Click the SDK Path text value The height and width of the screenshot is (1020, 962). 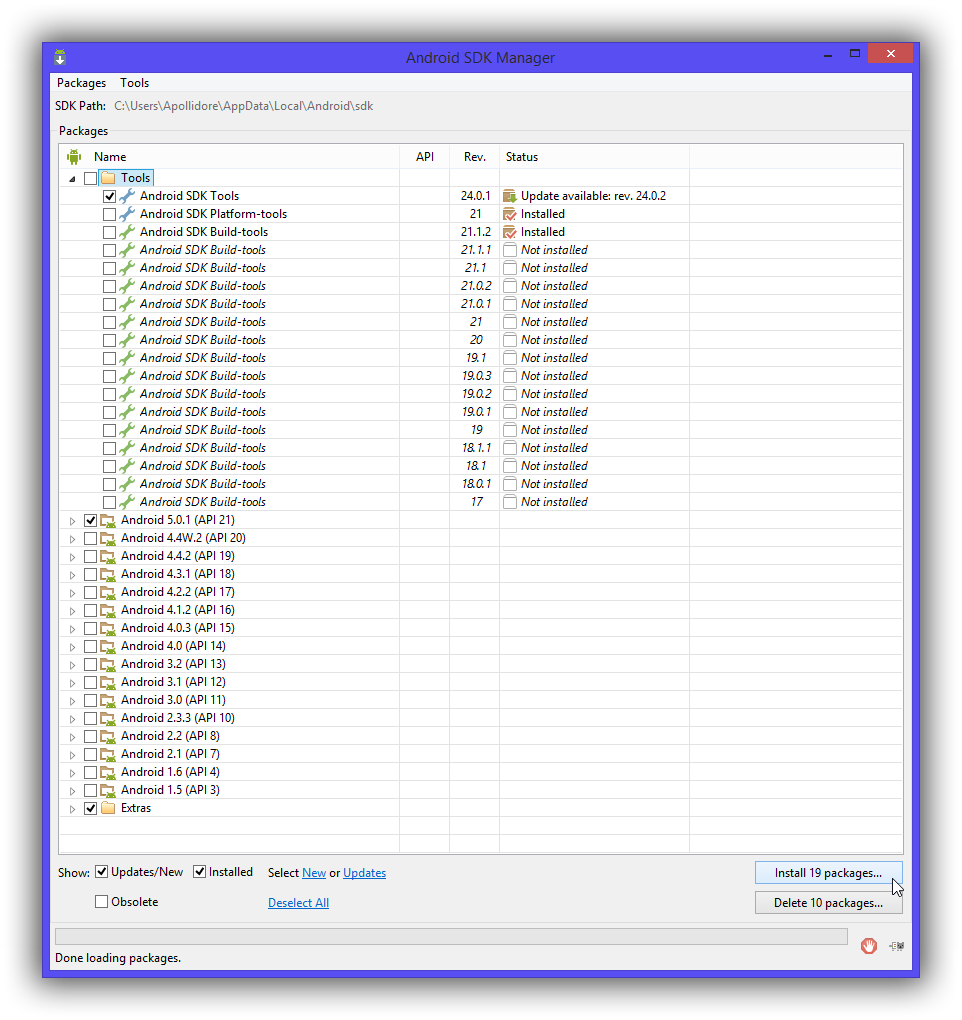[x=243, y=106]
